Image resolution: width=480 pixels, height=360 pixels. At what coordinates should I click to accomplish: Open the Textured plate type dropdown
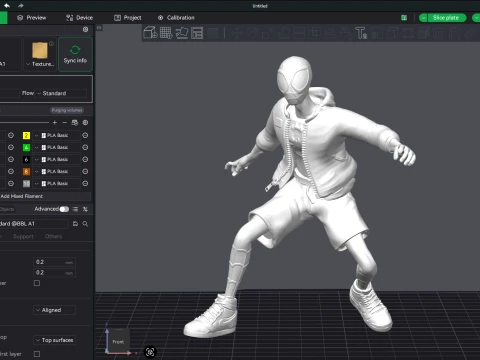point(40,64)
